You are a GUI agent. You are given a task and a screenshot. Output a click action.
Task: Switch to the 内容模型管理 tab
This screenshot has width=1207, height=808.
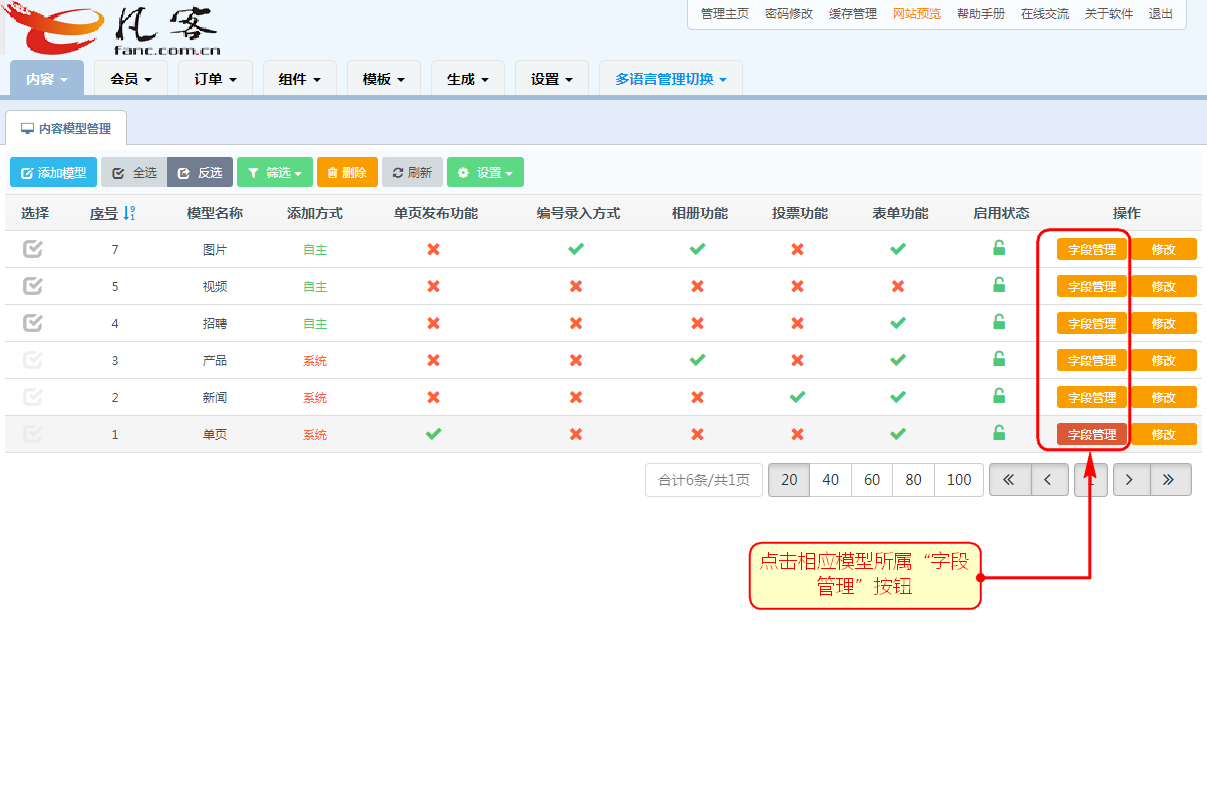pos(66,129)
